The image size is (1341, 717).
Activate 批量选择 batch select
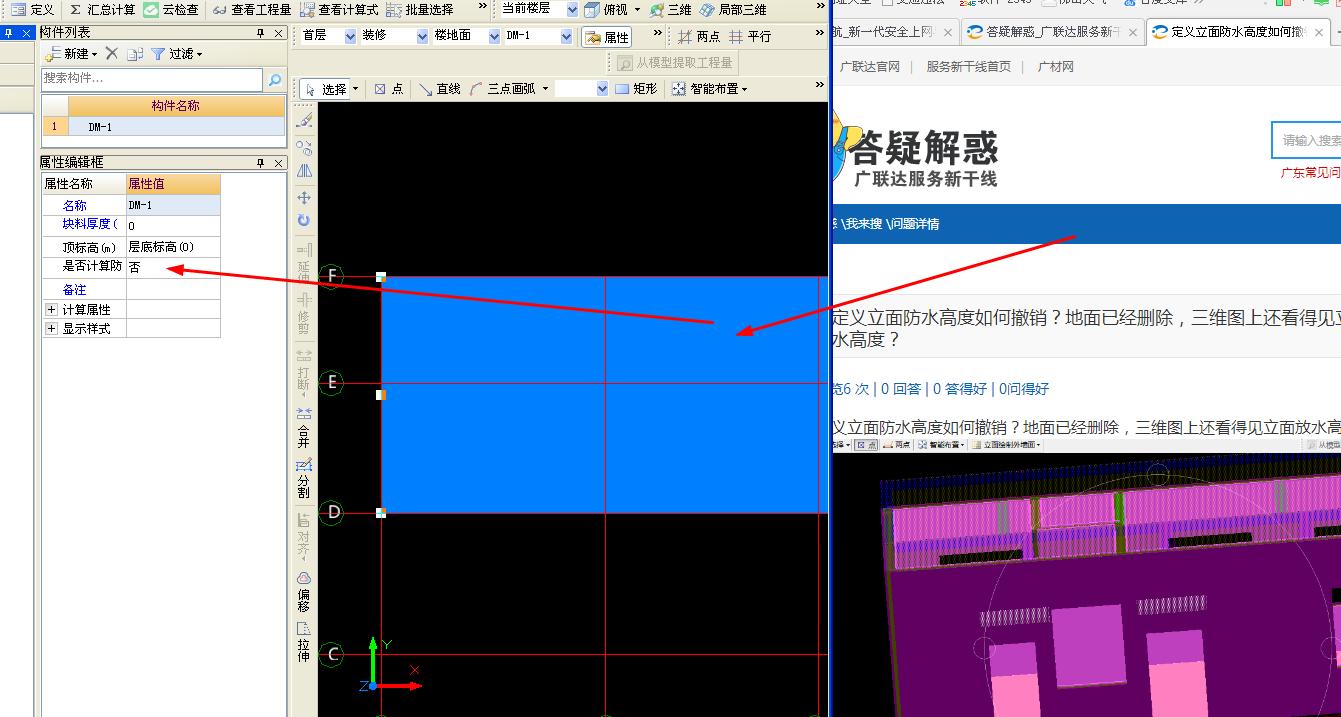[420, 9]
